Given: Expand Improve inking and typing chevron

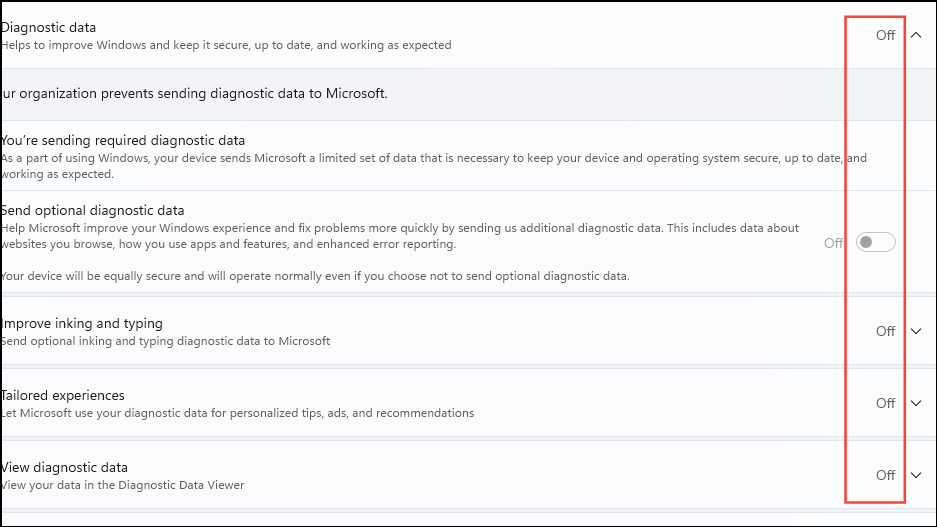Looking at the screenshot, I should 917,331.
